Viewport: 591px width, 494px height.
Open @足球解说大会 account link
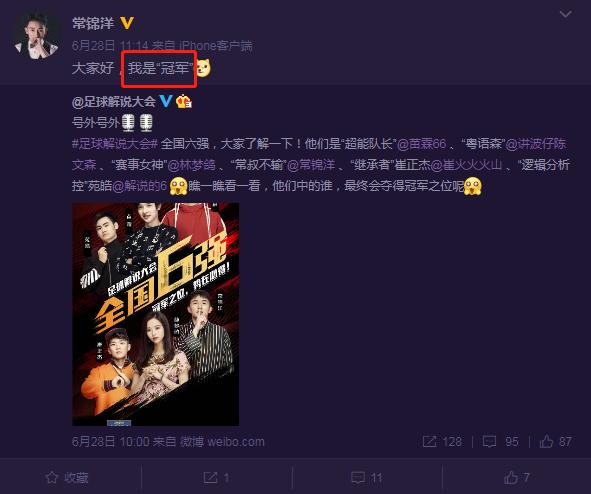113,102
